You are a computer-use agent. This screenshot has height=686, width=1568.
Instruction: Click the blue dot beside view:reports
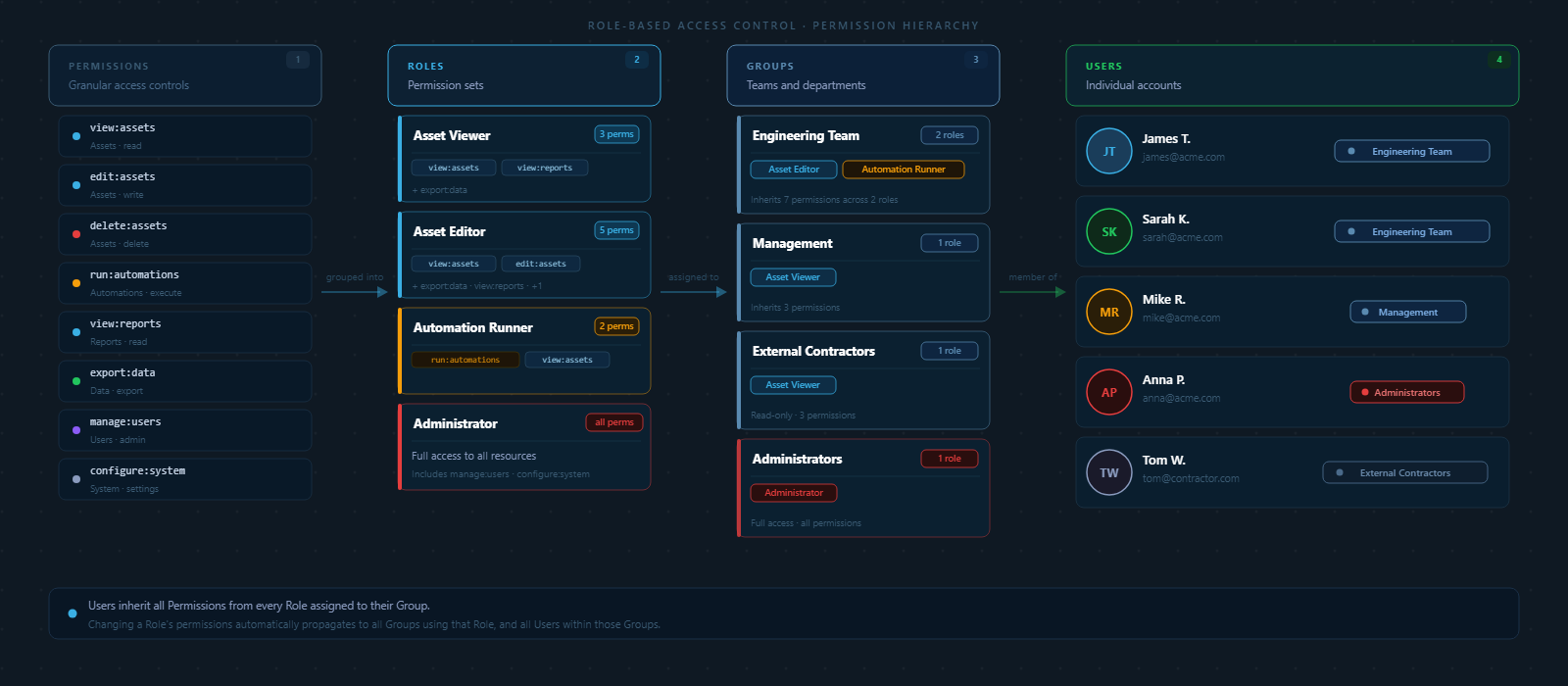coord(76,332)
